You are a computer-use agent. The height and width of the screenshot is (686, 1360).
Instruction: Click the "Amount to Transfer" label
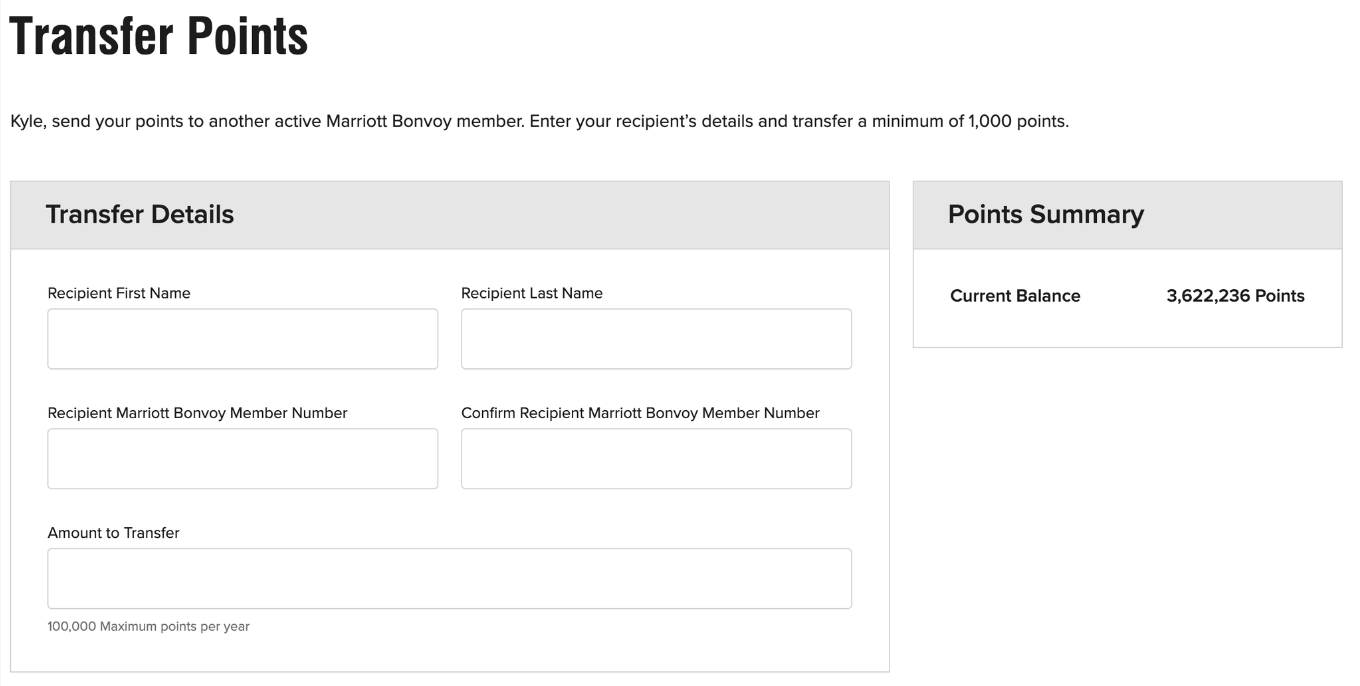(113, 533)
